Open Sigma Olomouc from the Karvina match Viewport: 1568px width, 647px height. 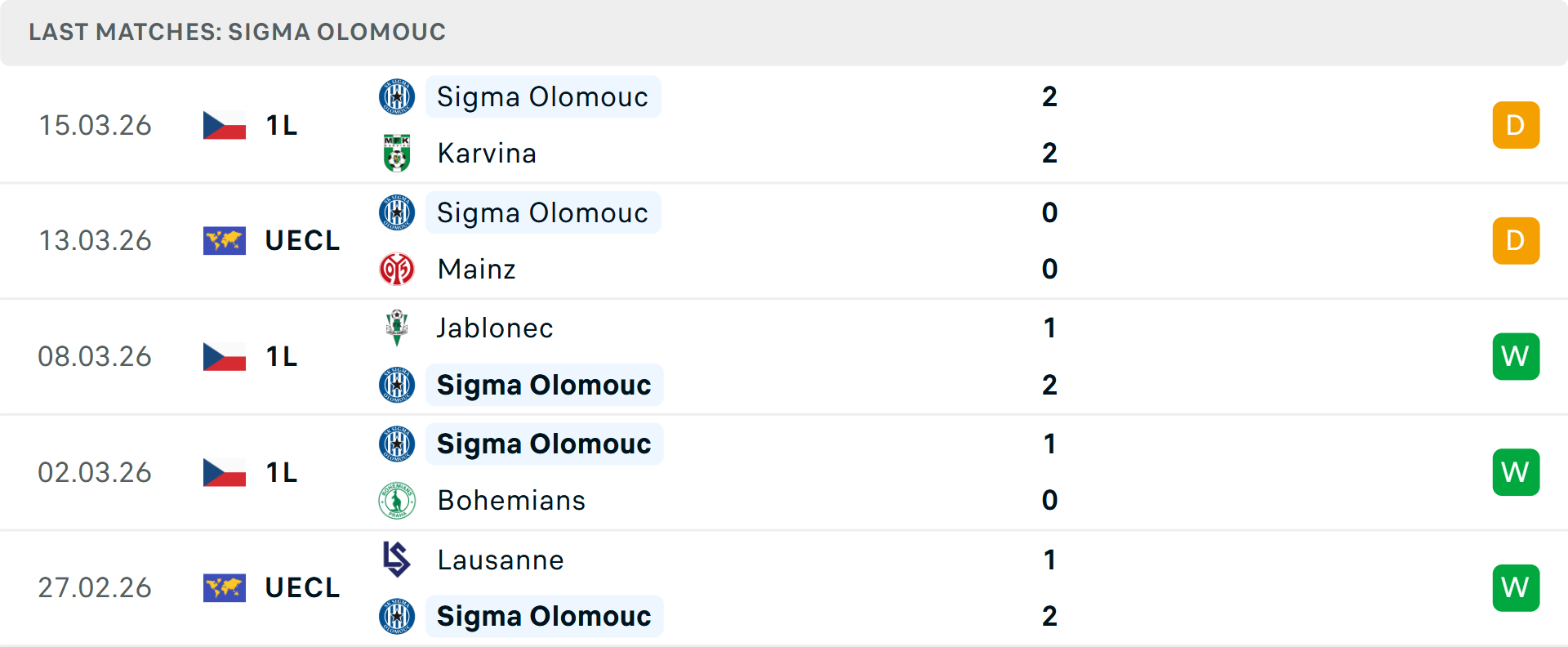pos(543,96)
